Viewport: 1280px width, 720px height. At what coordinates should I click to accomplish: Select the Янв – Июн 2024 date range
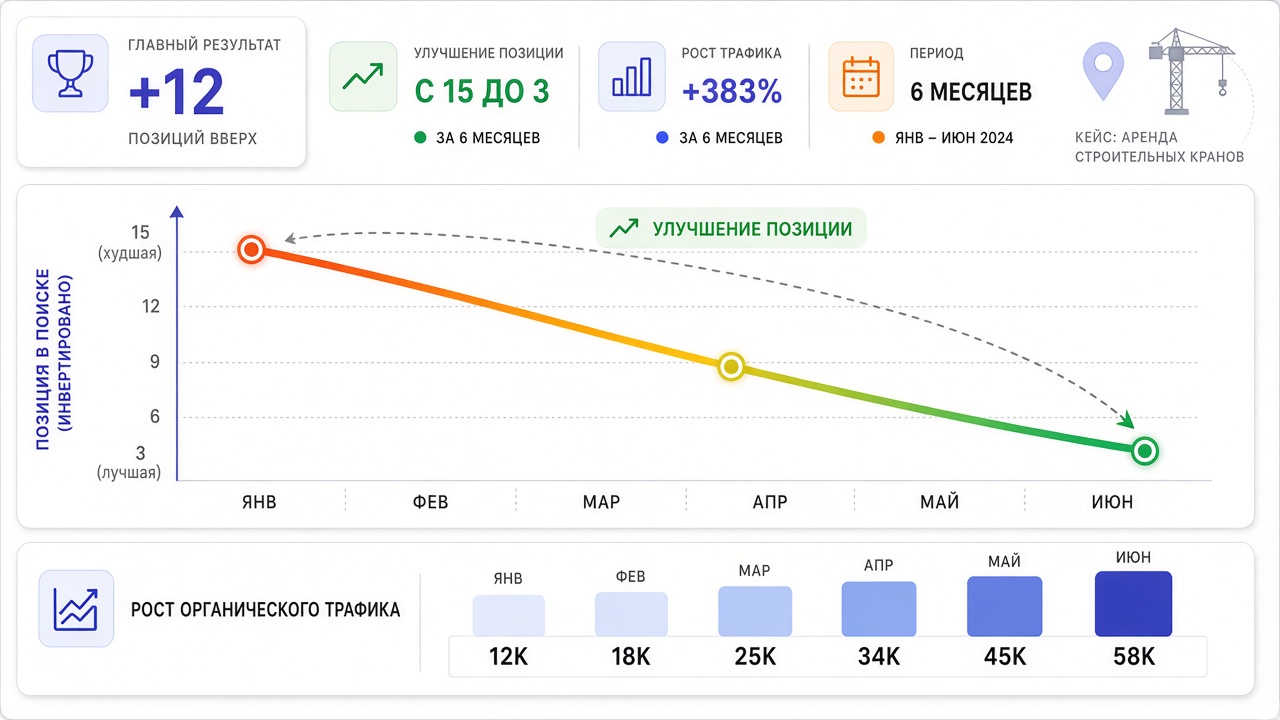(952, 138)
